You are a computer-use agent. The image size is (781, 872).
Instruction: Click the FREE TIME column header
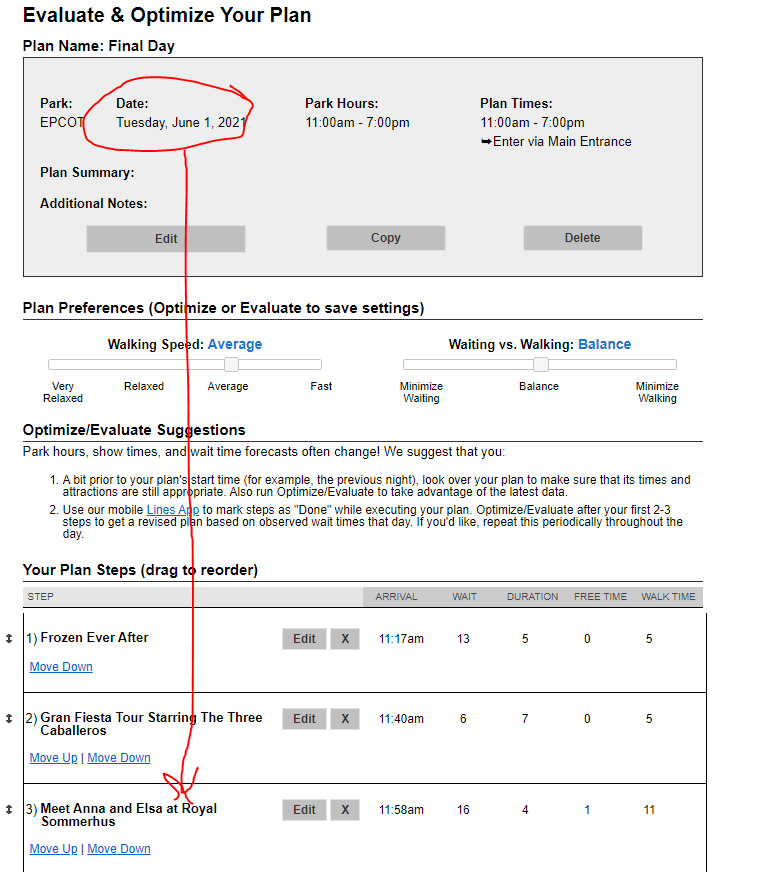tap(600, 597)
